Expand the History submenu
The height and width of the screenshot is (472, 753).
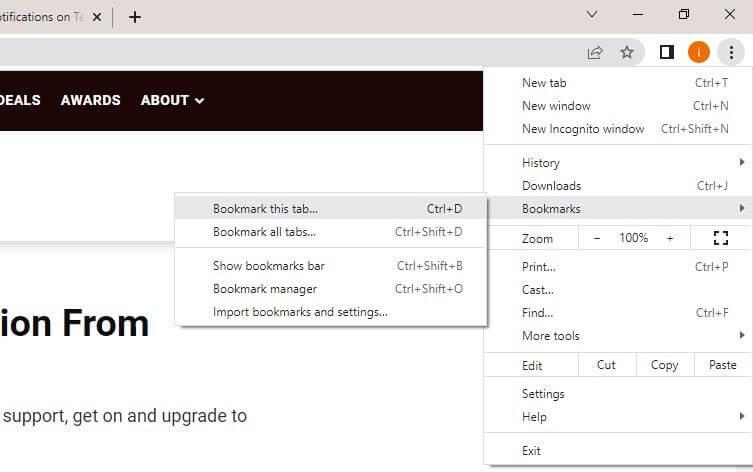click(x=618, y=163)
